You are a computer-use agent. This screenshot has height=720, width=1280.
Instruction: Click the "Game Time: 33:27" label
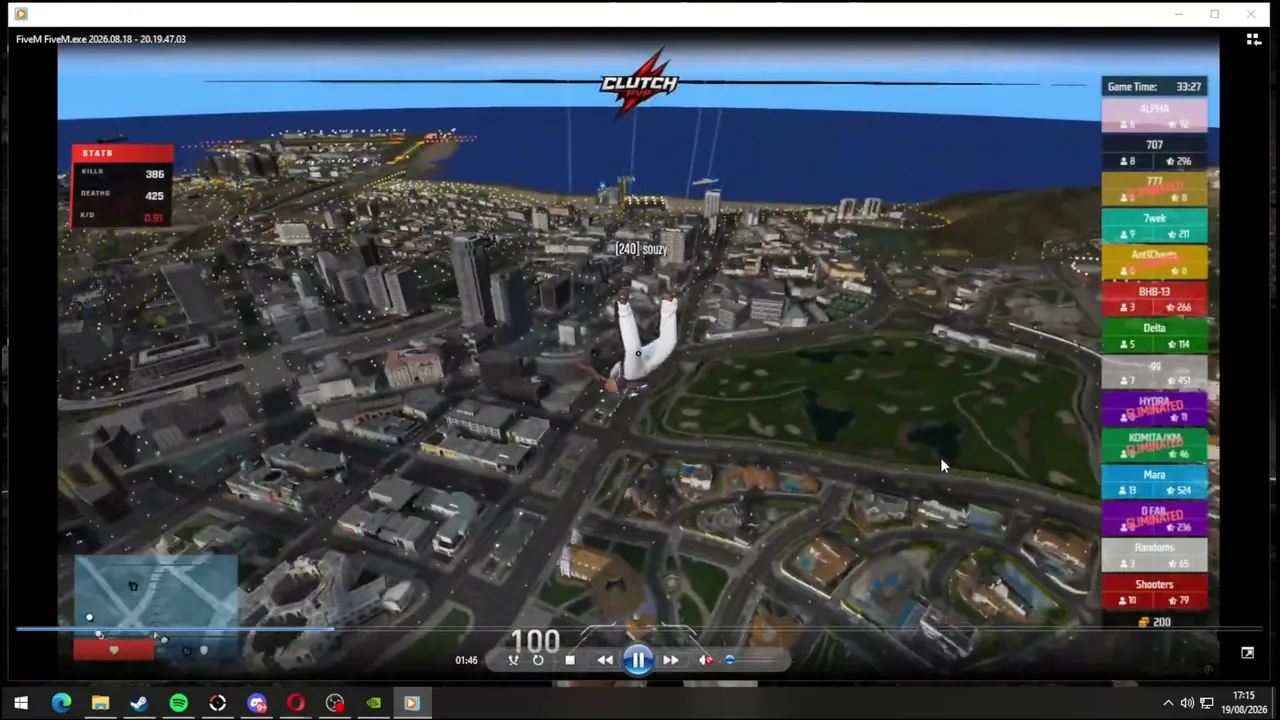click(x=1154, y=87)
